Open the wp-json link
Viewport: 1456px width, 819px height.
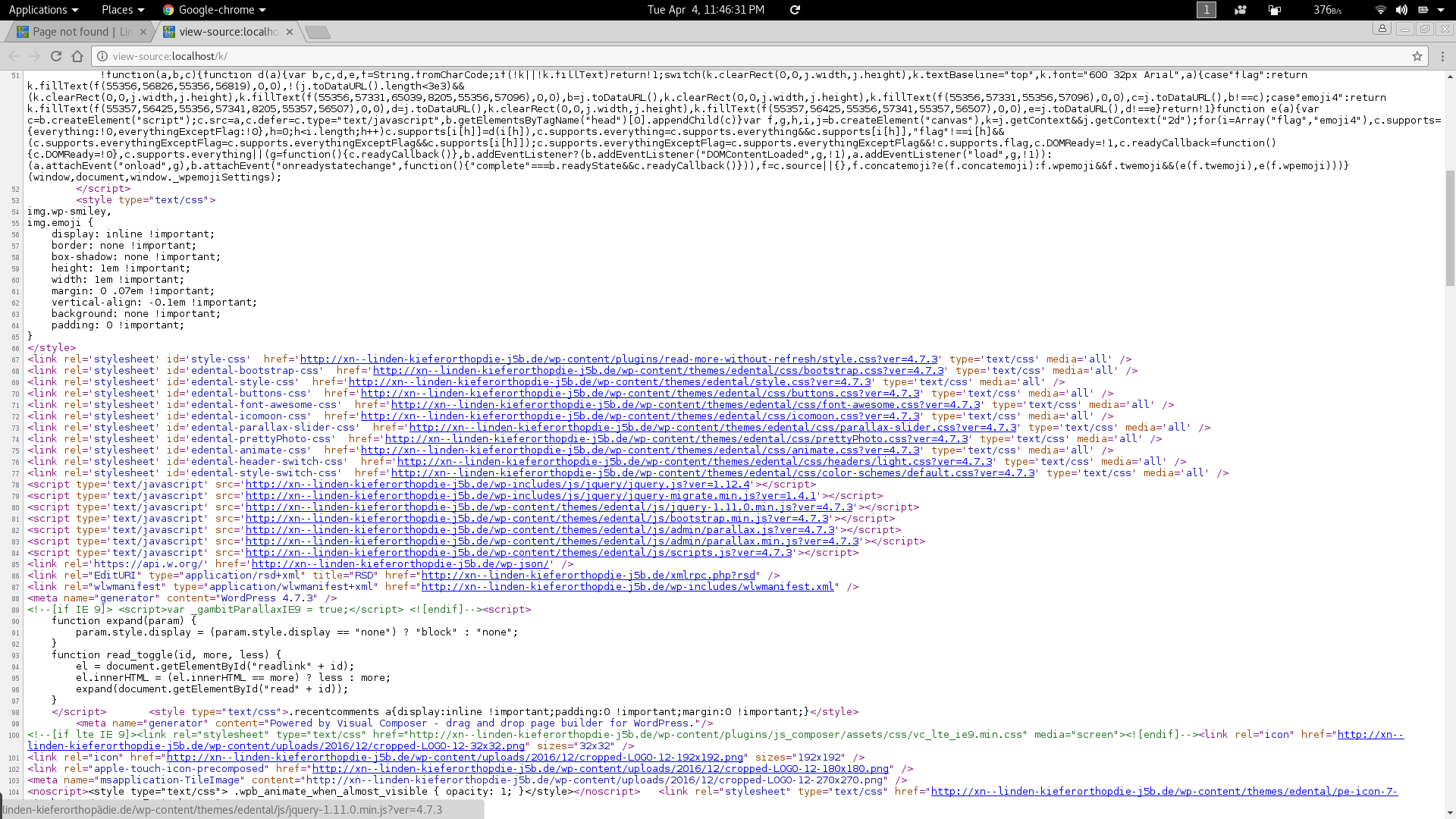400,564
